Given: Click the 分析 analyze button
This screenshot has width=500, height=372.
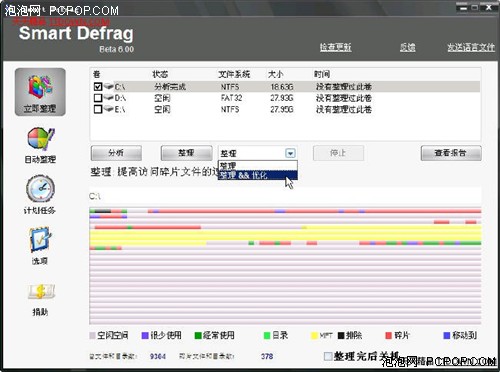Looking at the screenshot, I should (x=116, y=153).
